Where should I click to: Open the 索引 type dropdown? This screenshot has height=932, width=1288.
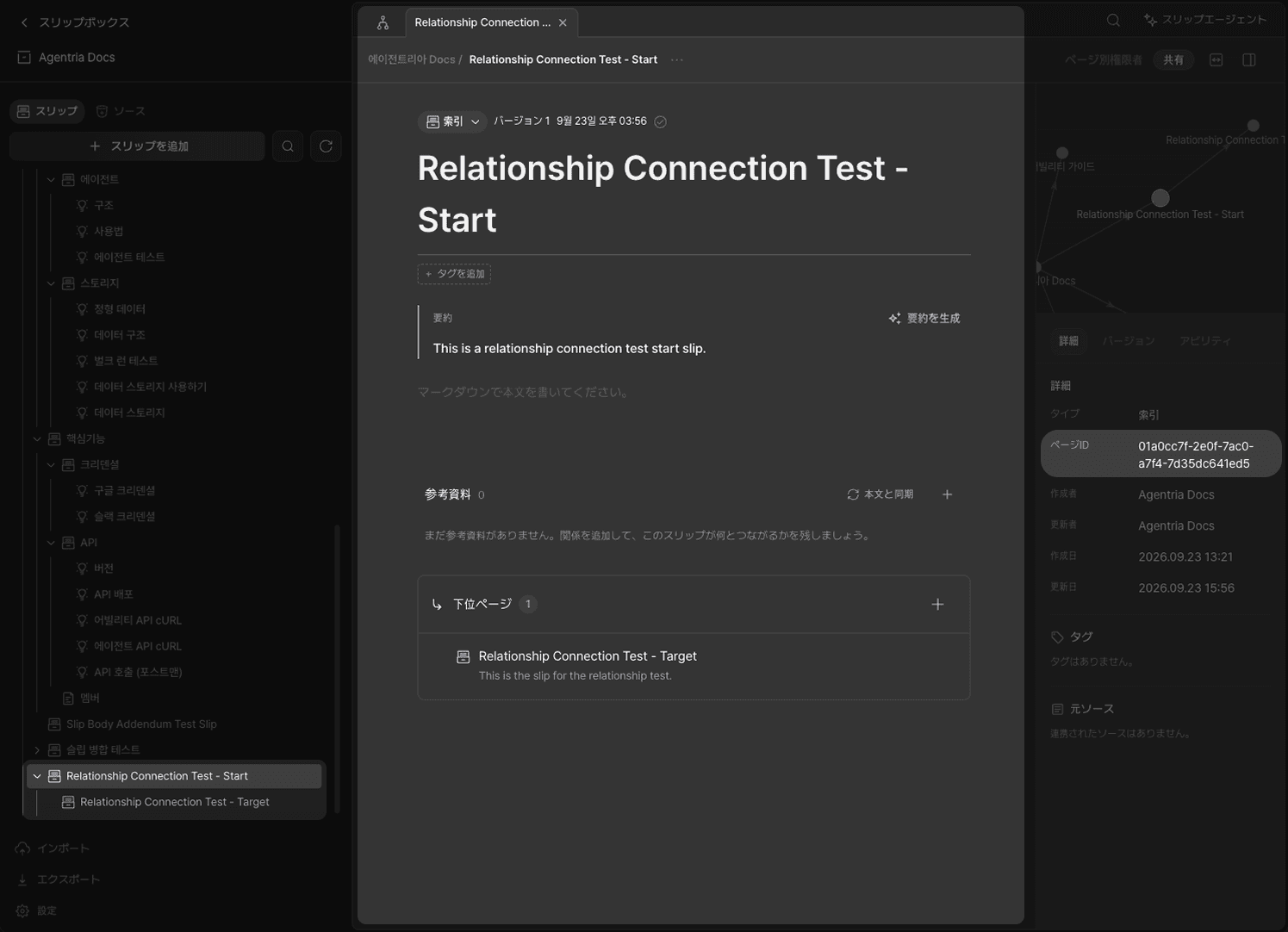[452, 122]
